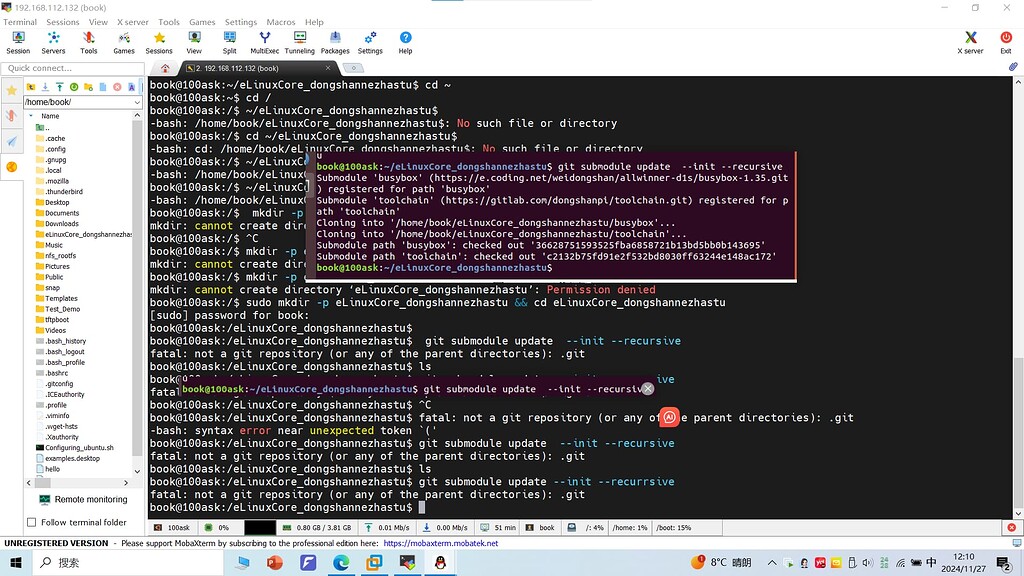
Task: Toggle the Follow terminal folder checkbox
Action: 32,521
